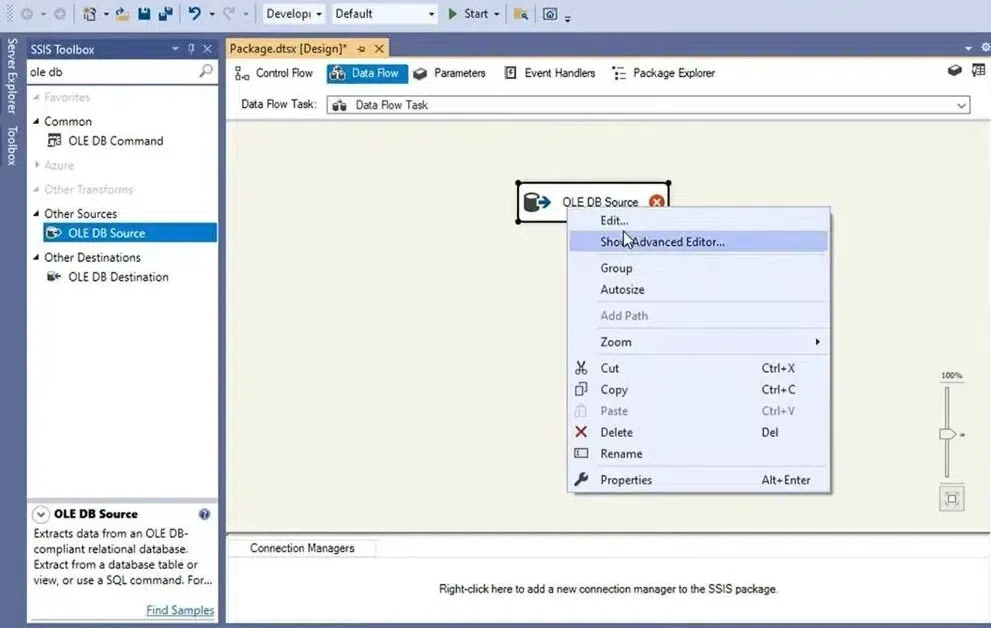Click the fit-to-window icon under zoom slider

(952, 498)
